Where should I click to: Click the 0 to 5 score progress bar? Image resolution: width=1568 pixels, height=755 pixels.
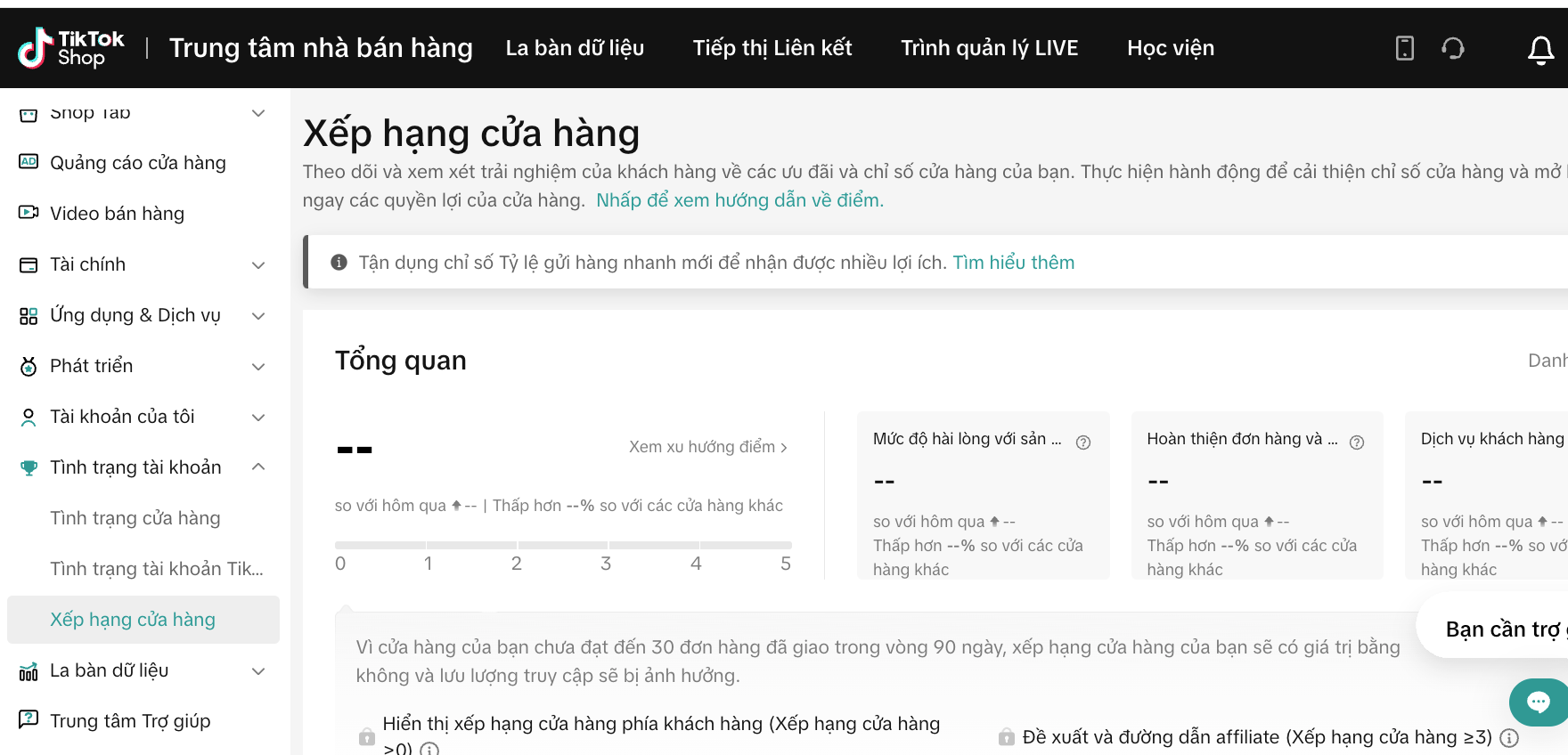tap(563, 545)
